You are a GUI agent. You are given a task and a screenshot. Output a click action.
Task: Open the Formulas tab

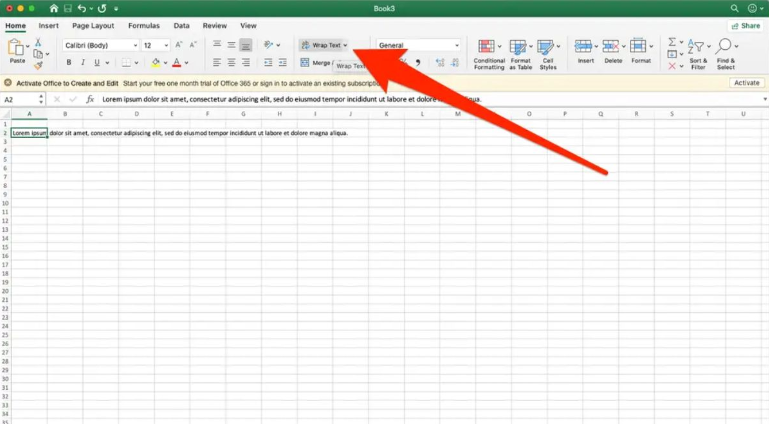tap(144, 25)
